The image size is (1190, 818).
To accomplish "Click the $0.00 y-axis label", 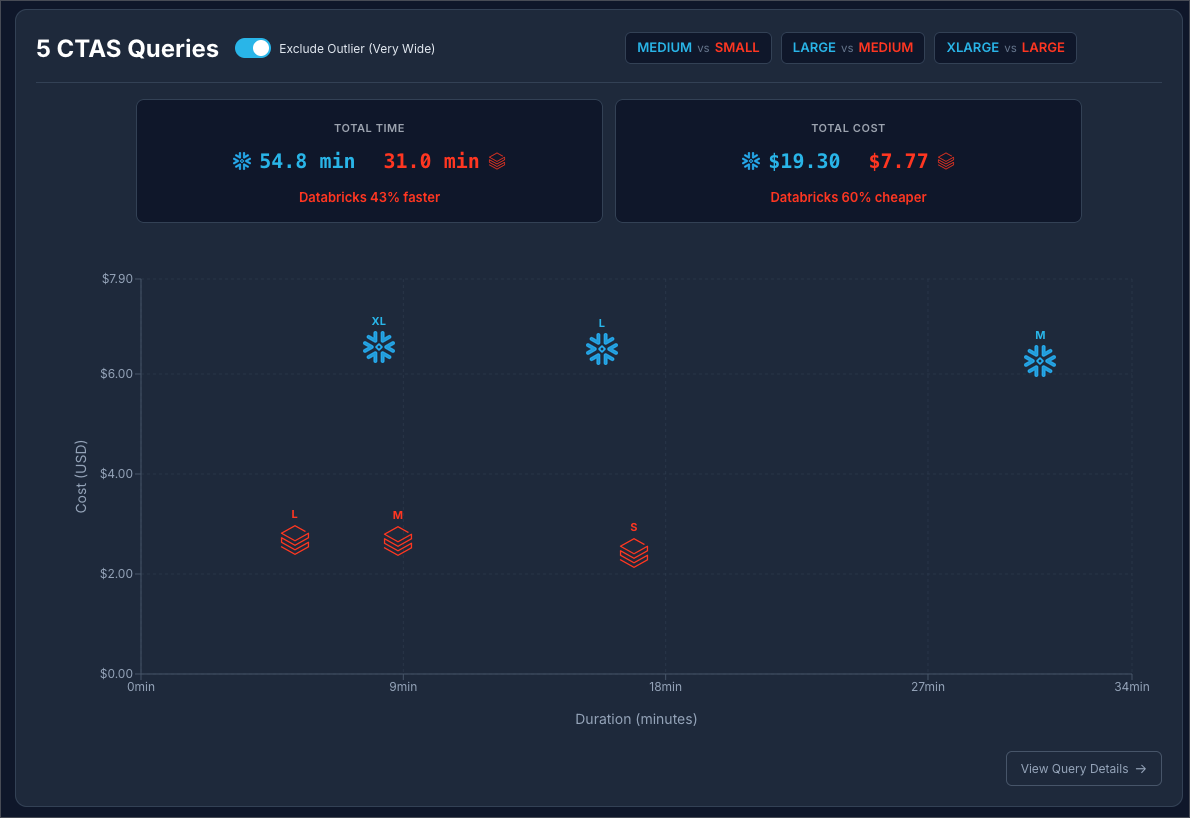I will (x=116, y=674).
